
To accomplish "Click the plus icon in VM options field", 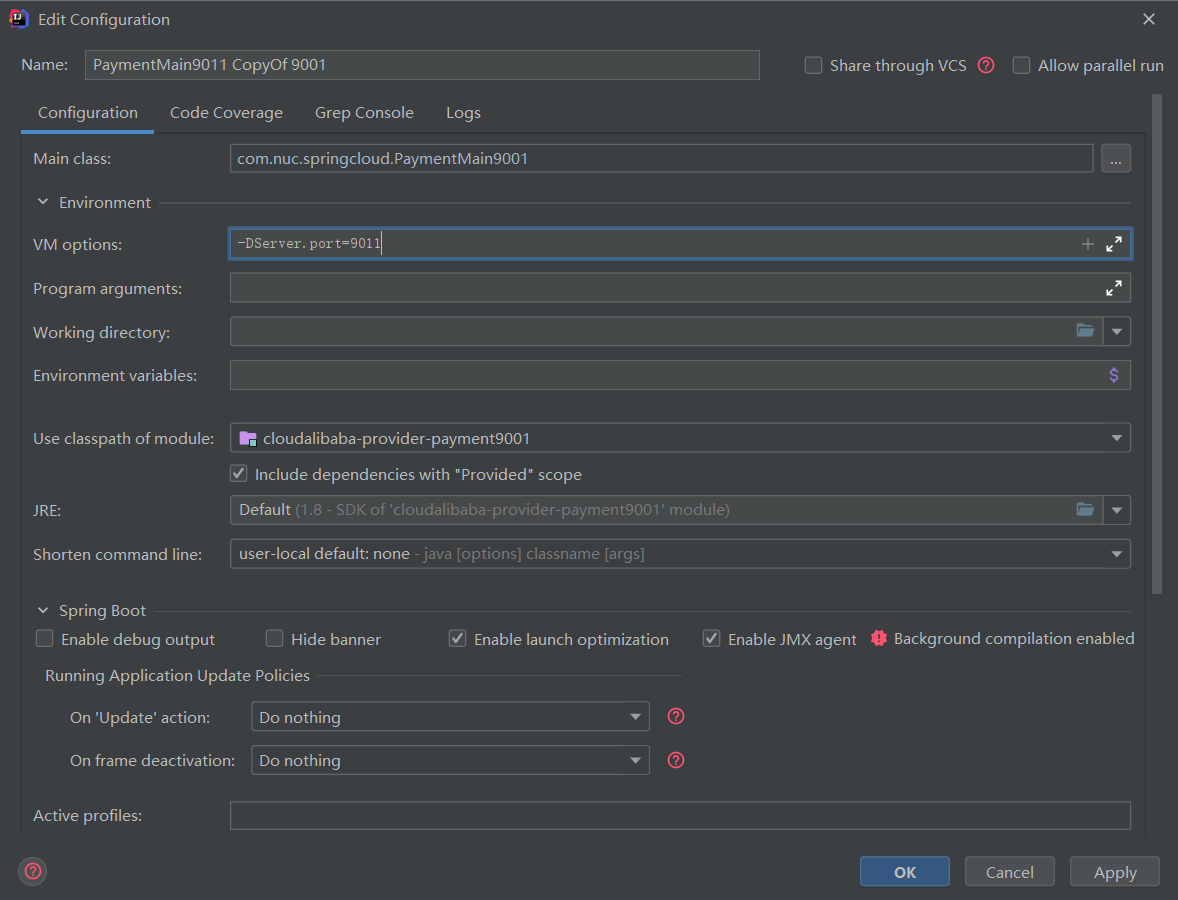I will [1087, 245].
